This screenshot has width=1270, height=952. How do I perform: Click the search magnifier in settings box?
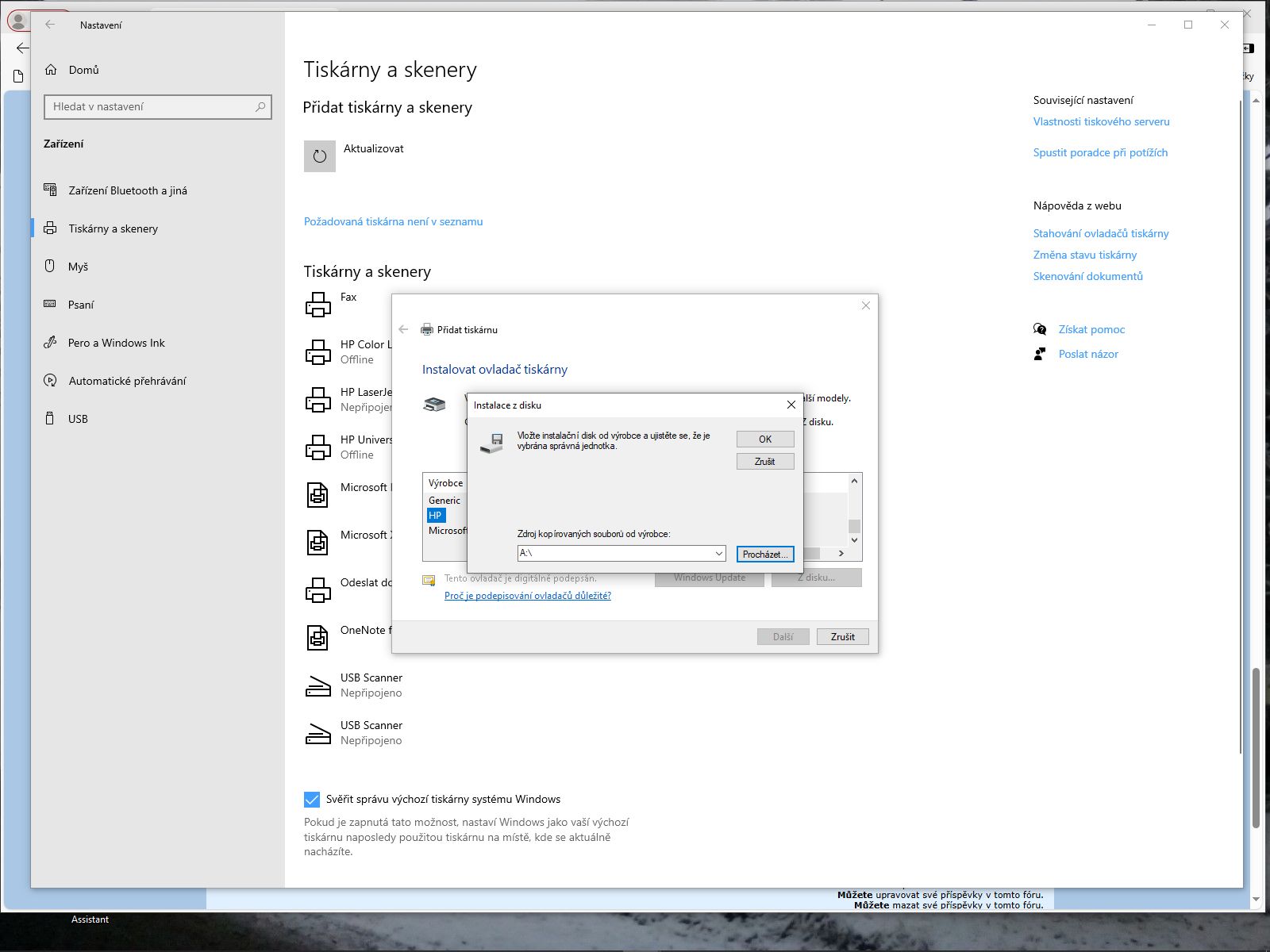click(260, 106)
